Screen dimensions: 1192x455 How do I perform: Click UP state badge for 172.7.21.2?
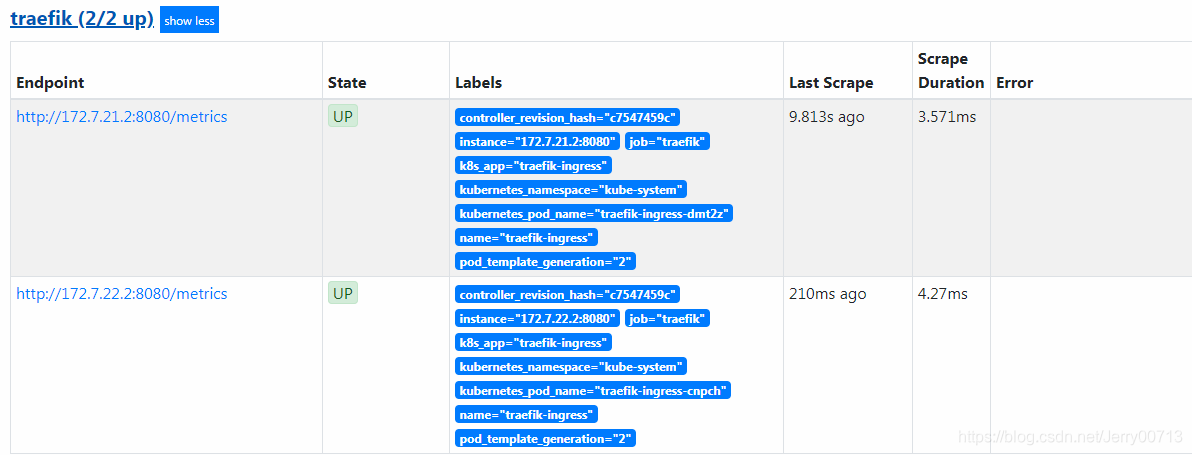(343, 116)
